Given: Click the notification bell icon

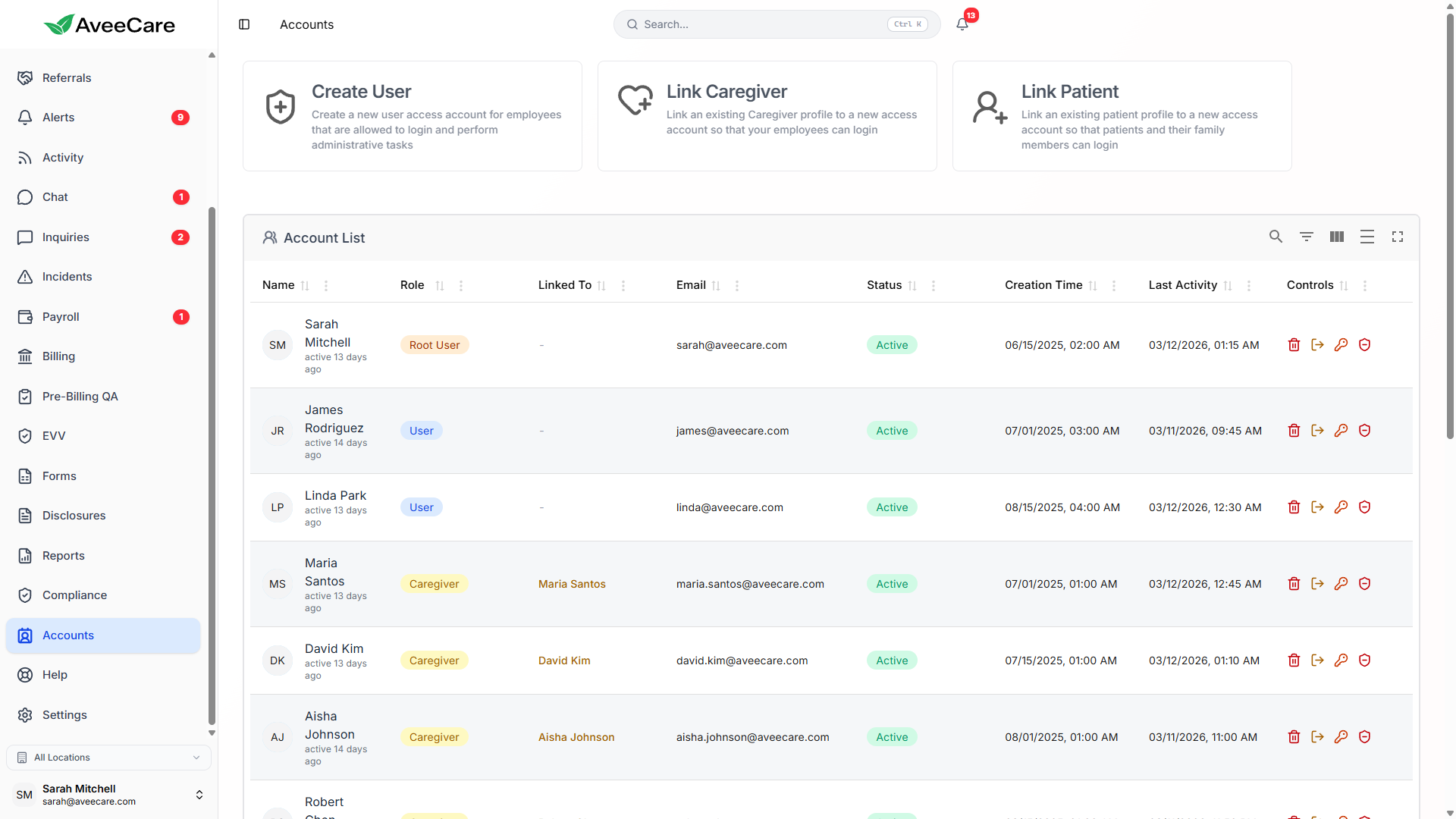Looking at the screenshot, I should [x=962, y=24].
